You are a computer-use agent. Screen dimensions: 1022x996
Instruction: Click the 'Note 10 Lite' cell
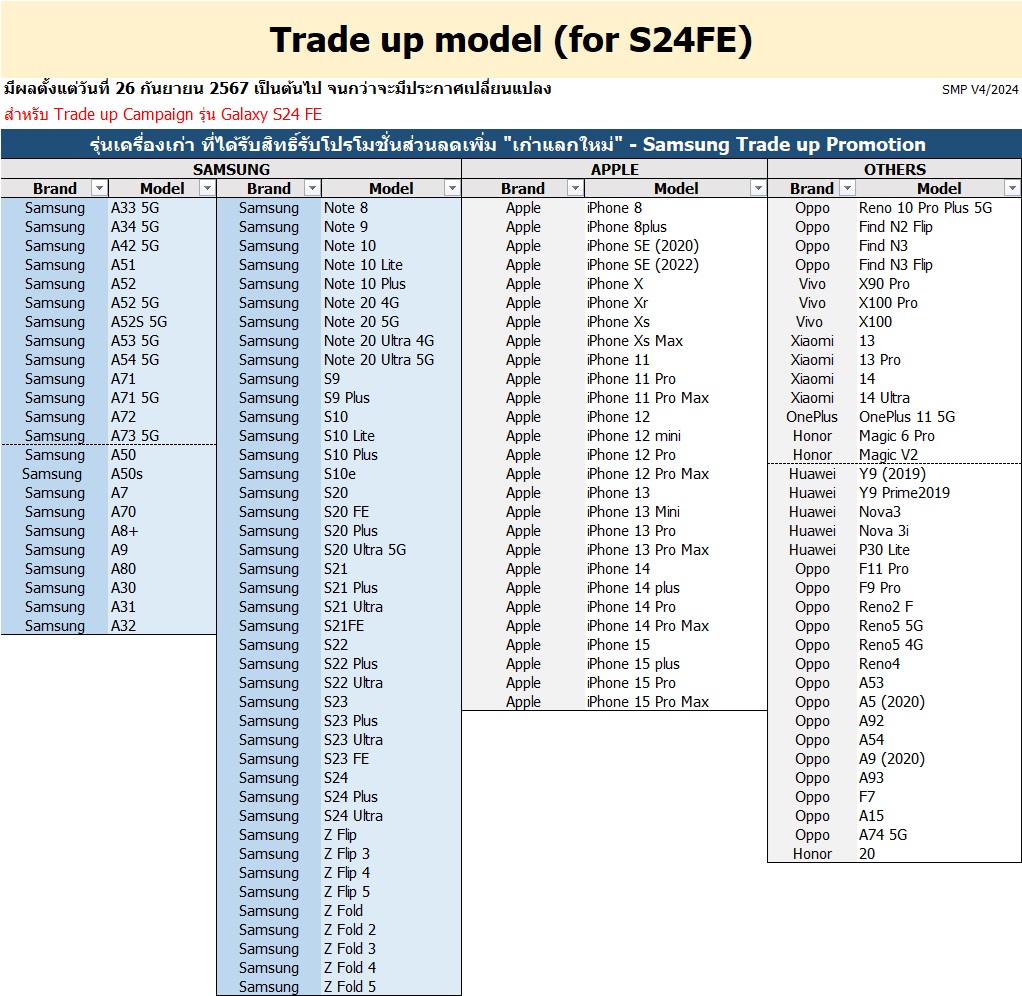391,265
